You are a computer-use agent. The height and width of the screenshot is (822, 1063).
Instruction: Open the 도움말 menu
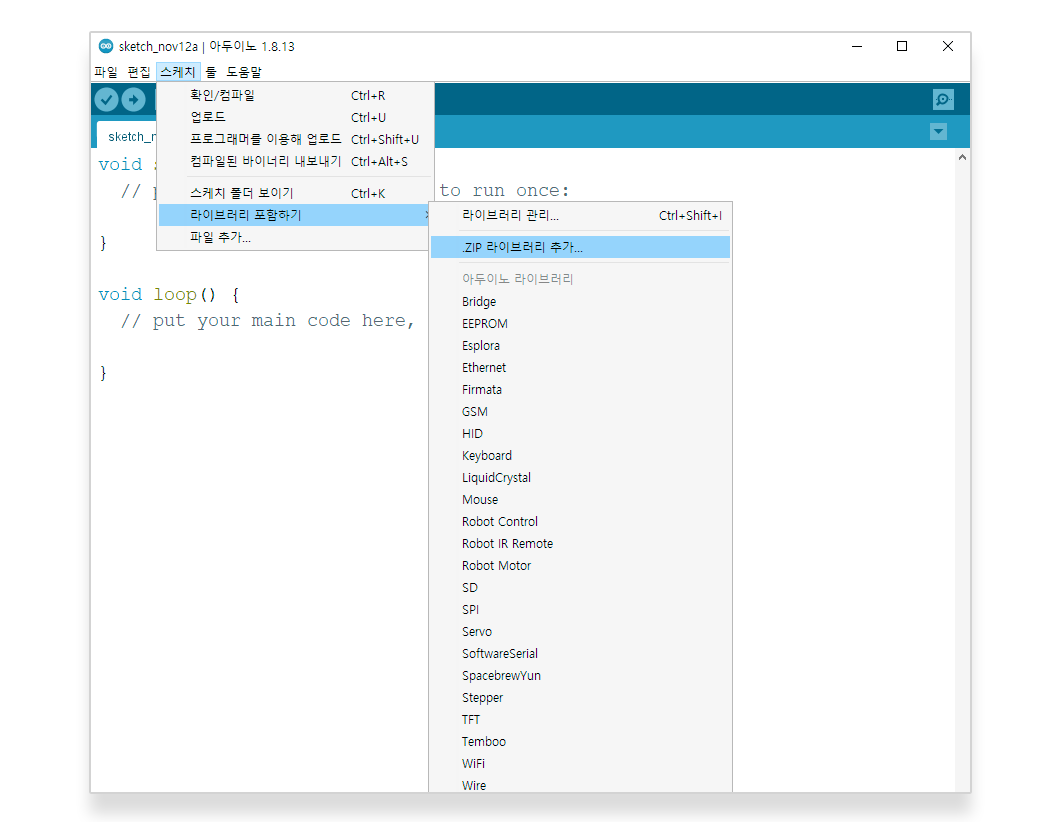click(x=243, y=72)
